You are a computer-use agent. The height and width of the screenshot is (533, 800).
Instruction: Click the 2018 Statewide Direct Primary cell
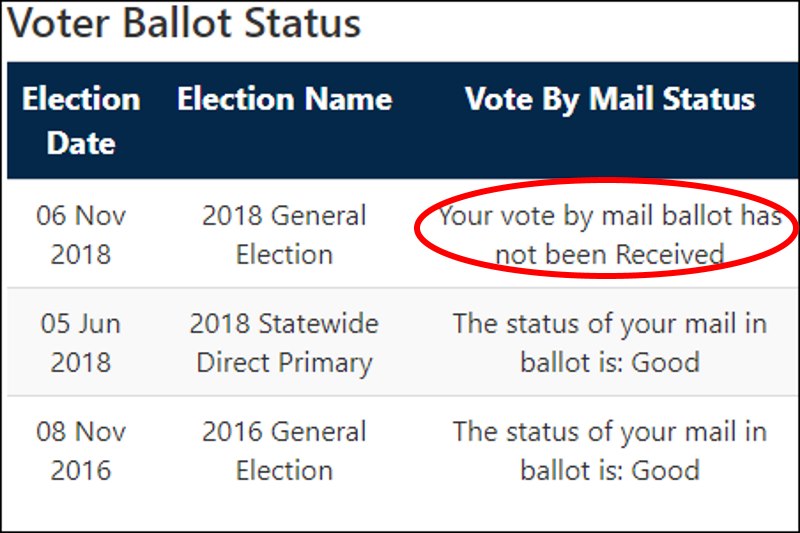(284, 342)
